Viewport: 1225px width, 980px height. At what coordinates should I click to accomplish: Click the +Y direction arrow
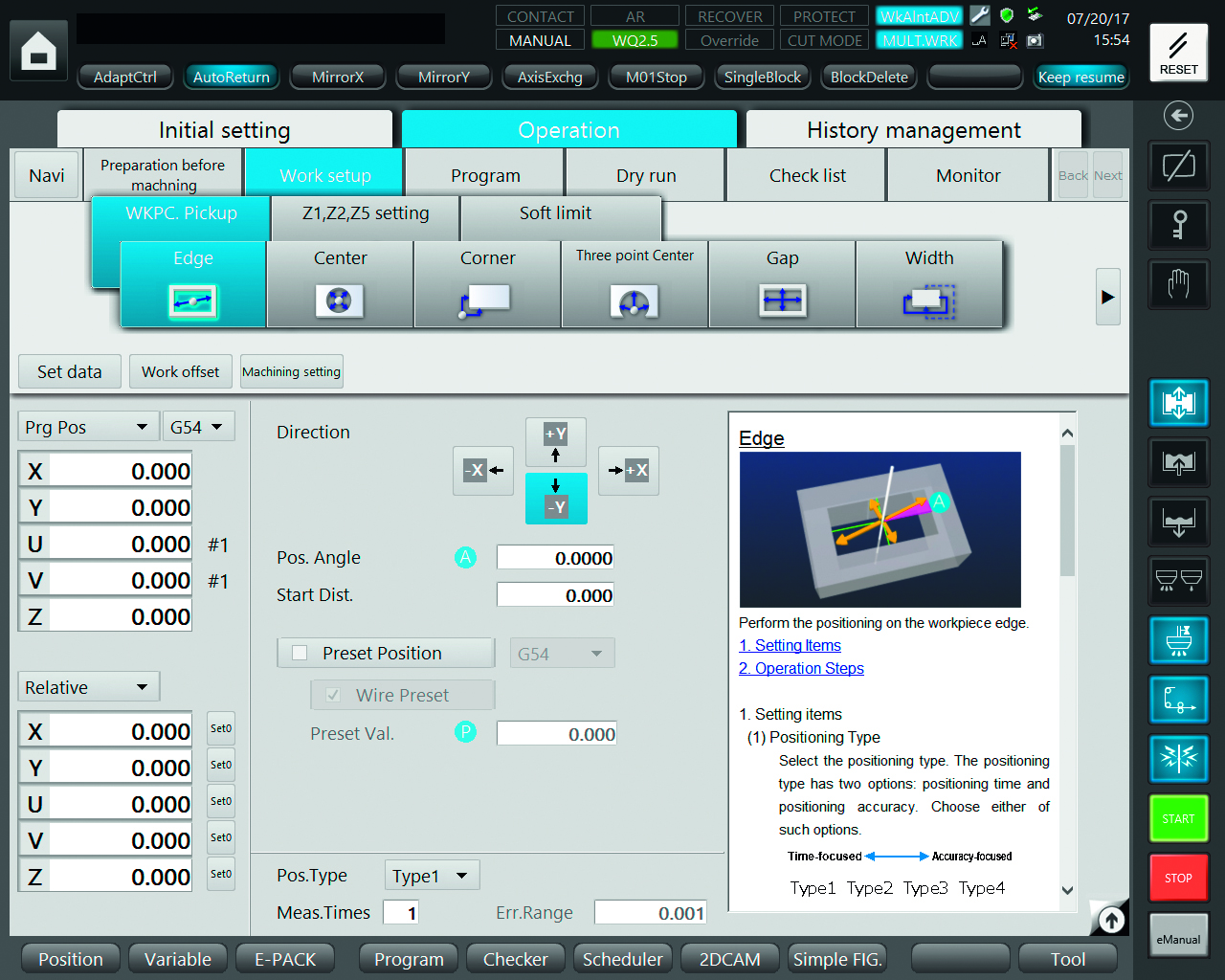coord(555,442)
